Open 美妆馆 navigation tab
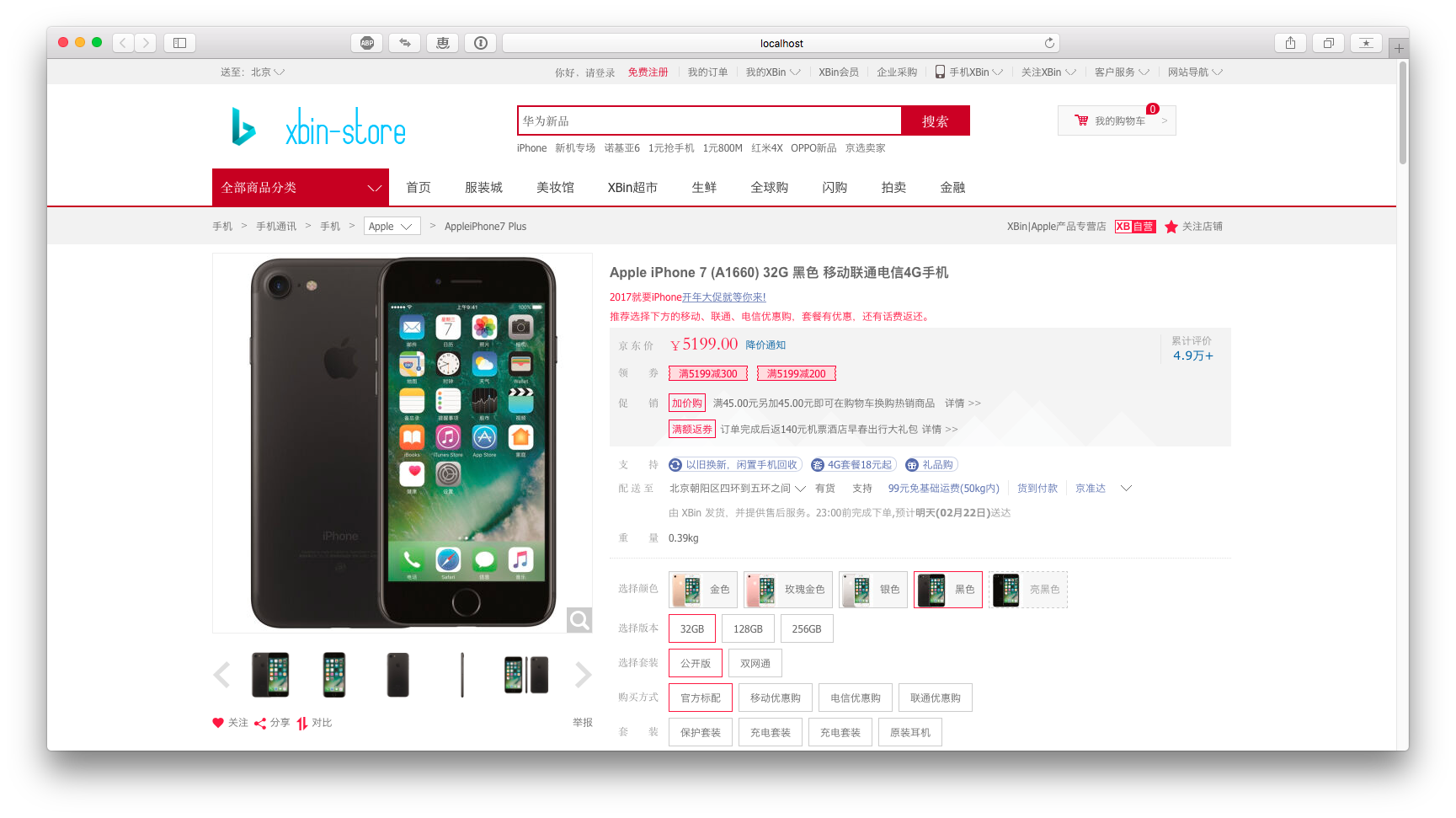This screenshot has width=1456, height=818. coord(555,188)
